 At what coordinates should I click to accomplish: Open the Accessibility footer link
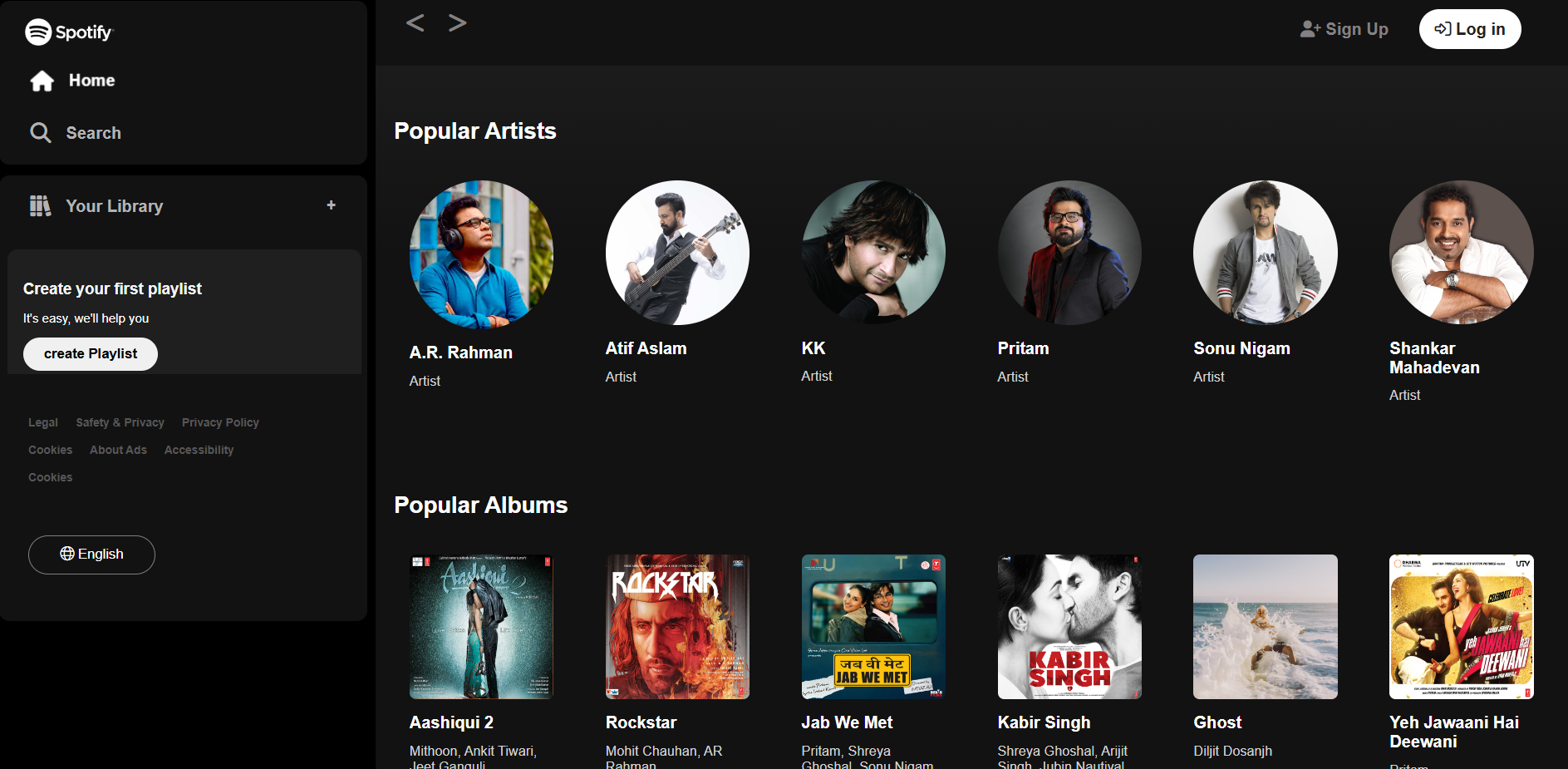(199, 450)
